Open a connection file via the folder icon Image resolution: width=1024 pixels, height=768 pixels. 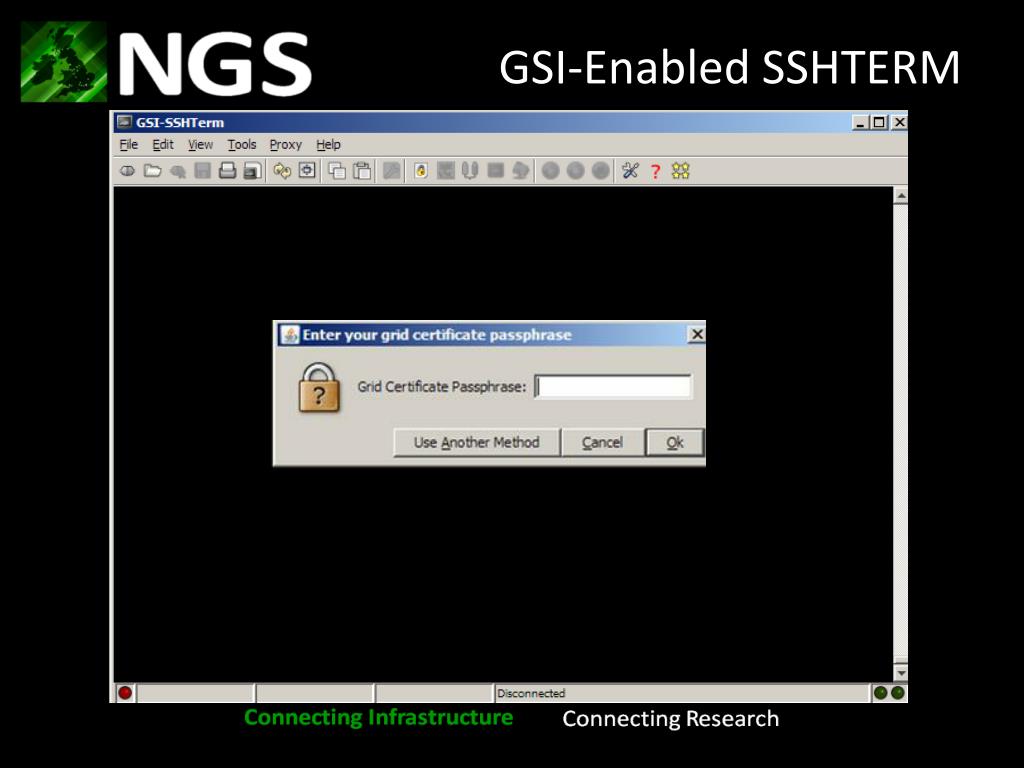click(x=152, y=171)
